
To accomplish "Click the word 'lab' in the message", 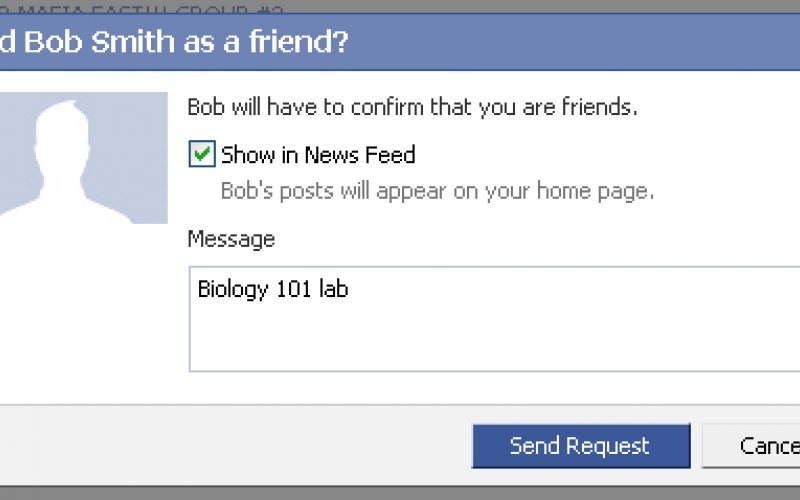I will tap(334, 290).
